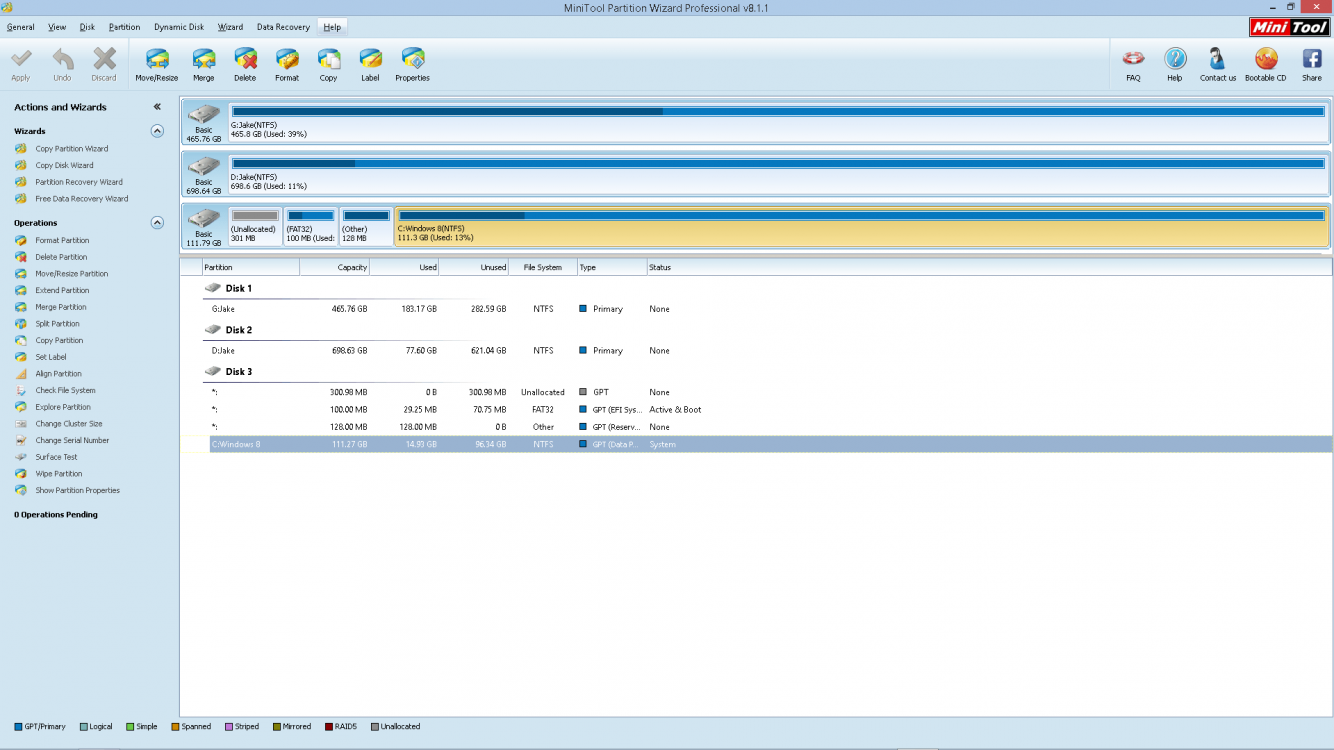Choose Align Partition operation
This screenshot has height=750, width=1334.
pyautogui.click(x=59, y=374)
